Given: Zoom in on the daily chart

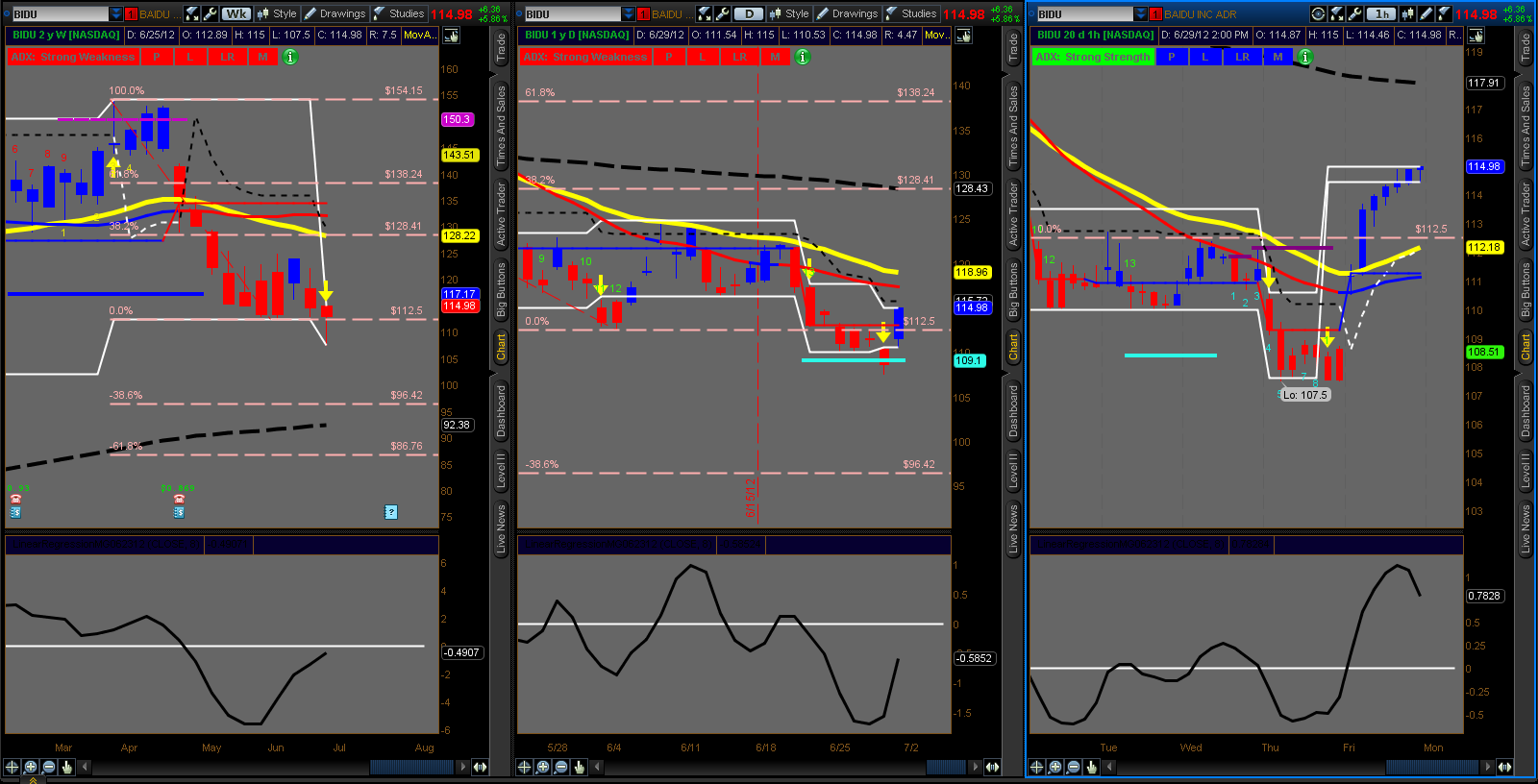Looking at the screenshot, I should click(x=543, y=767).
